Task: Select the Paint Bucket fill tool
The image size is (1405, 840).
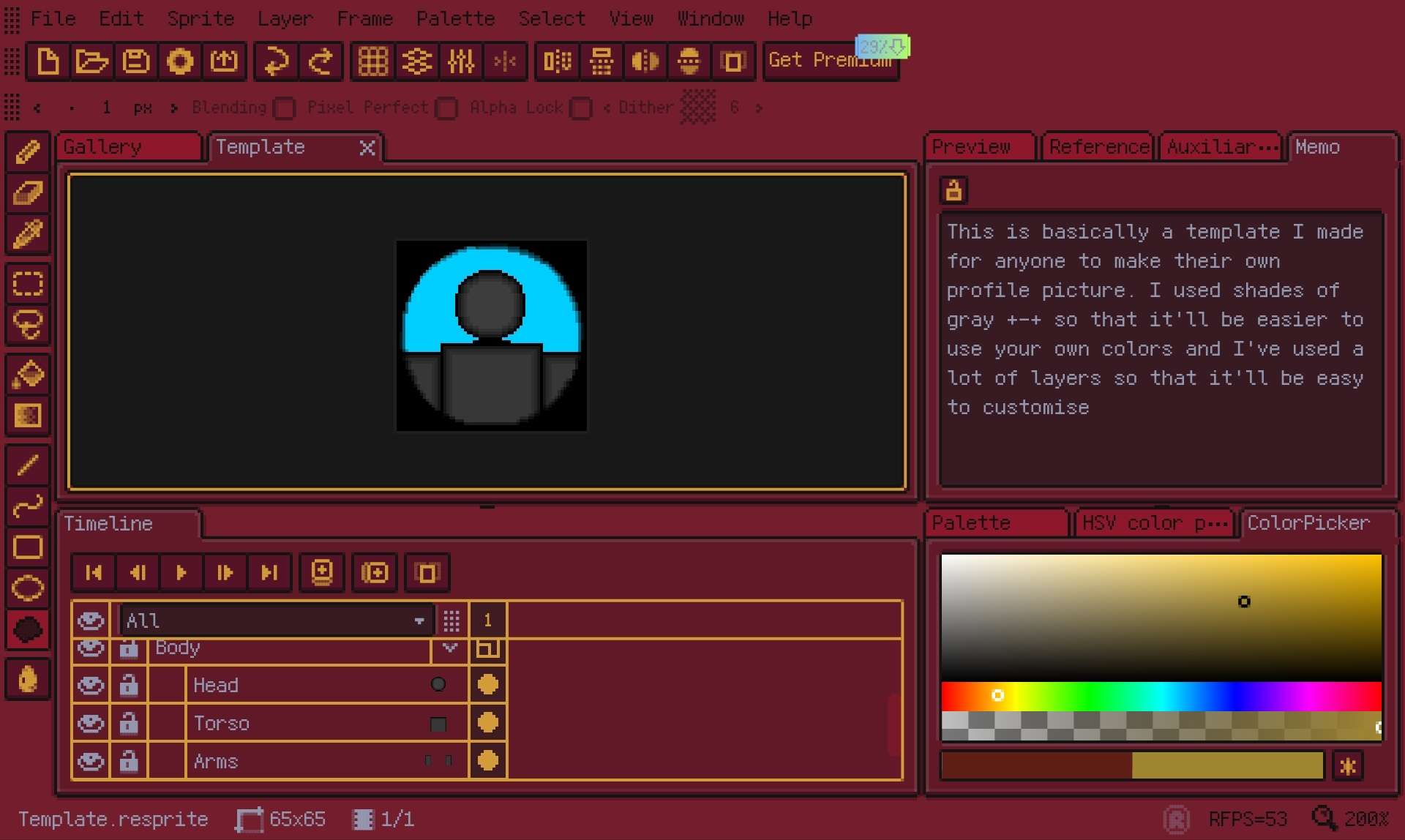Action: pos(28,375)
